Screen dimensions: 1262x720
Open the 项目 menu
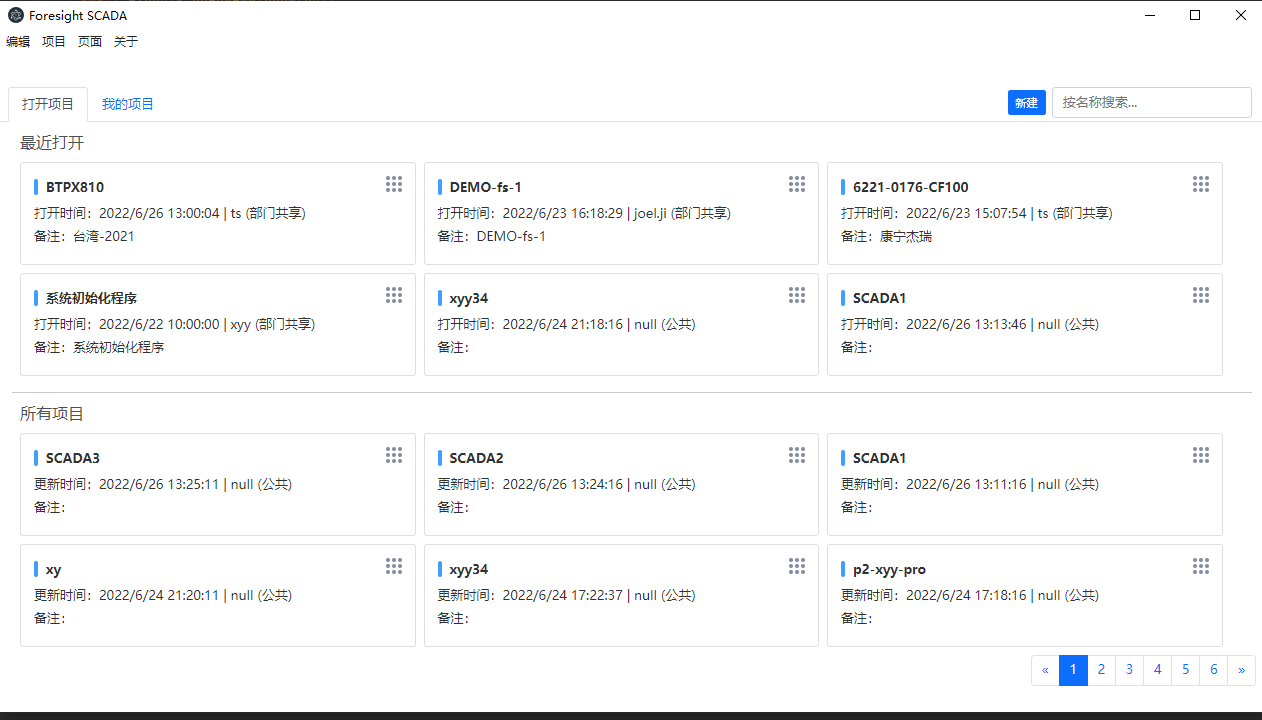(54, 42)
